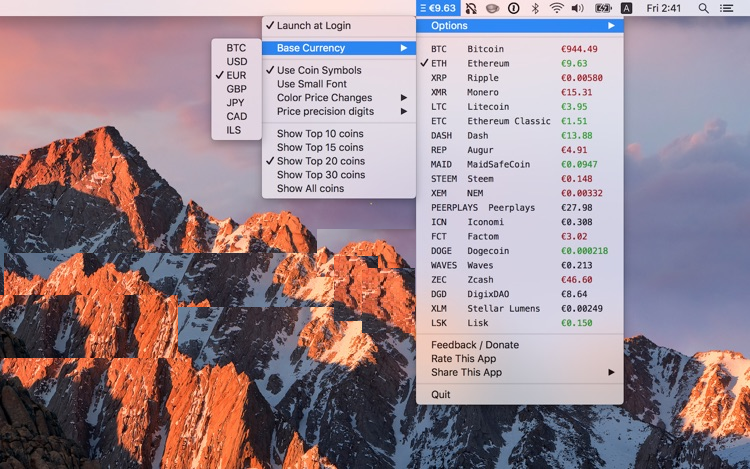The image size is (750, 469).
Task: Select the Augur REP row
Action: (x=519, y=150)
